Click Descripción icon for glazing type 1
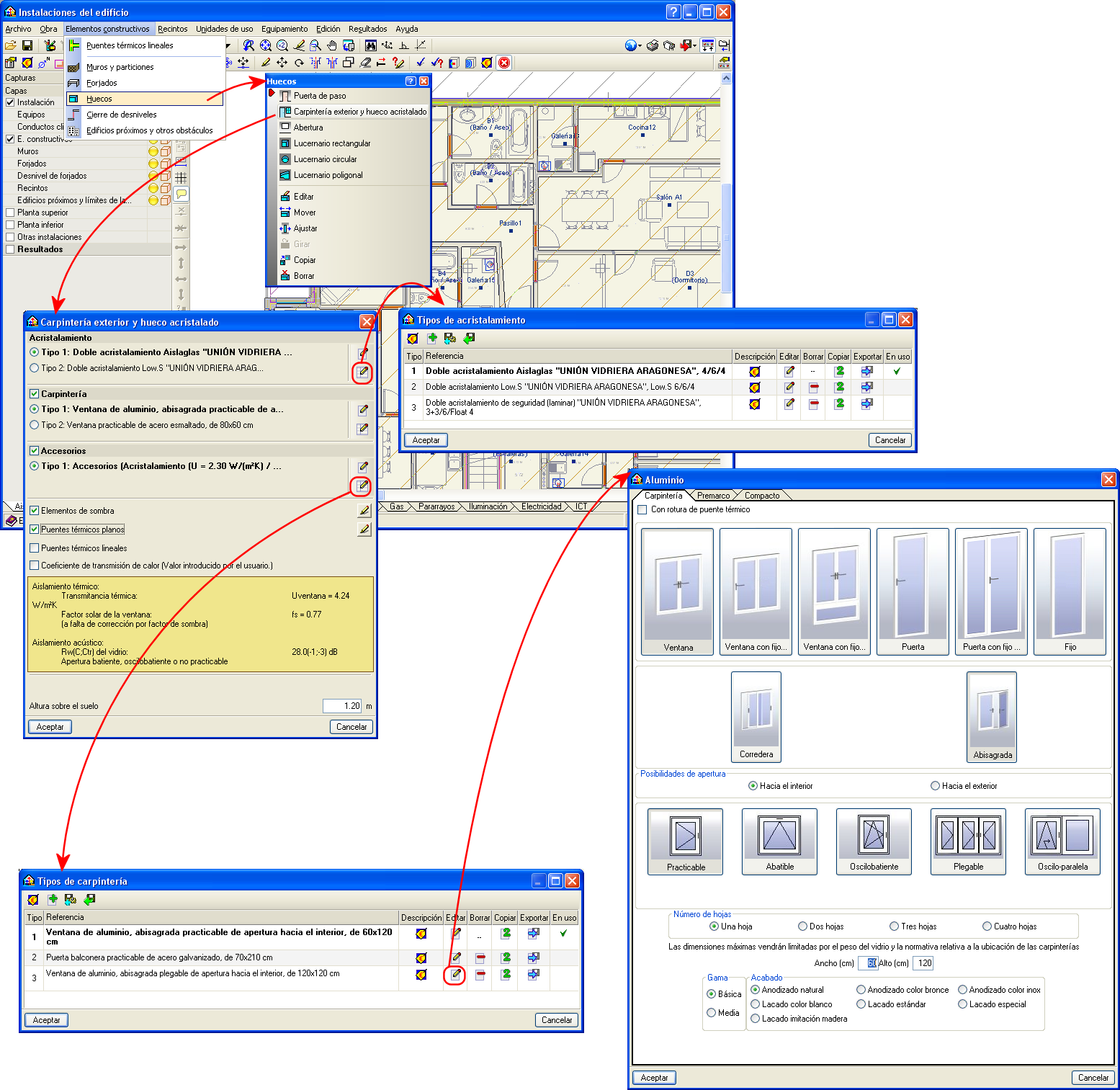 pos(754,372)
